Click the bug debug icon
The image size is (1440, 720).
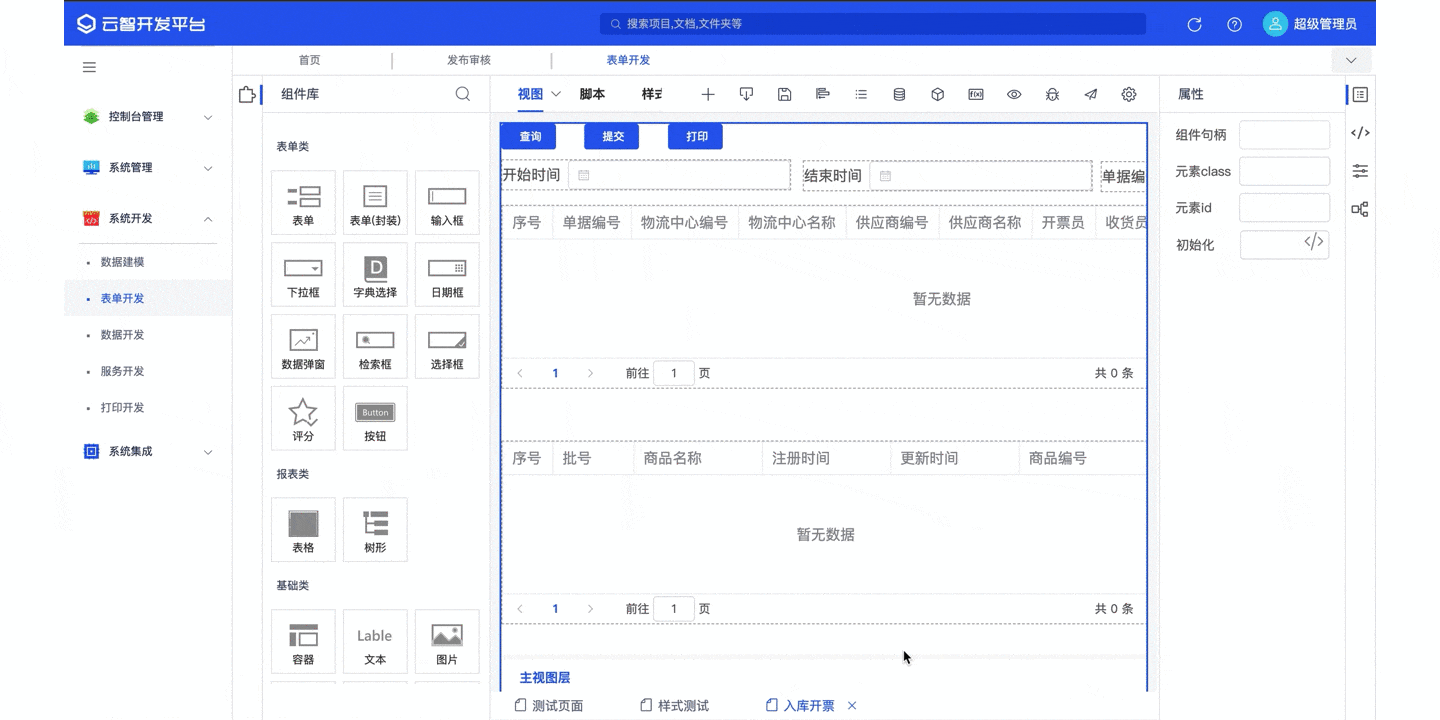(1052, 94)
